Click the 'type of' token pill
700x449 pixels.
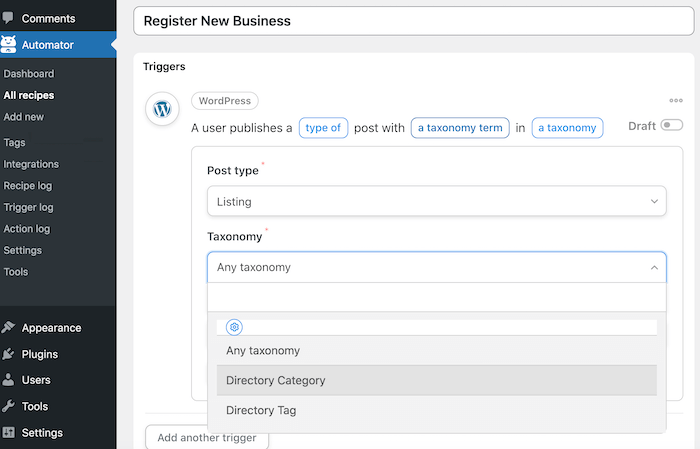pos(323,128)
